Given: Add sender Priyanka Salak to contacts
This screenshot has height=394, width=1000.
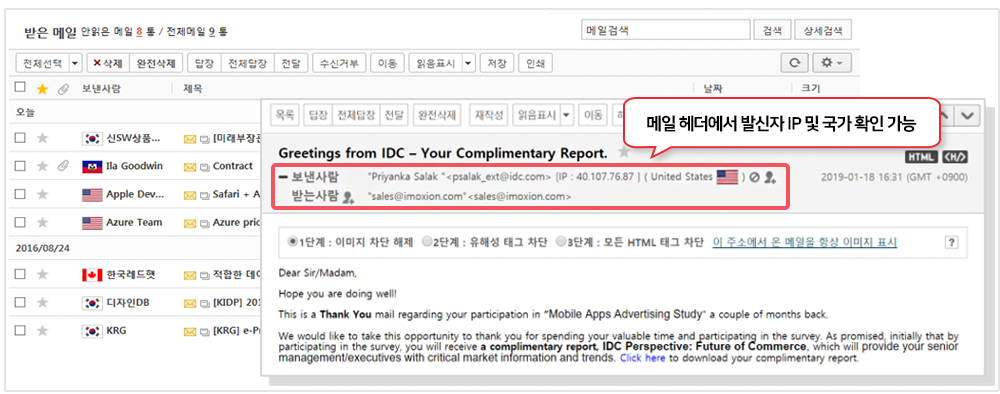Looking at the screenshot, I should click(770, 178).
